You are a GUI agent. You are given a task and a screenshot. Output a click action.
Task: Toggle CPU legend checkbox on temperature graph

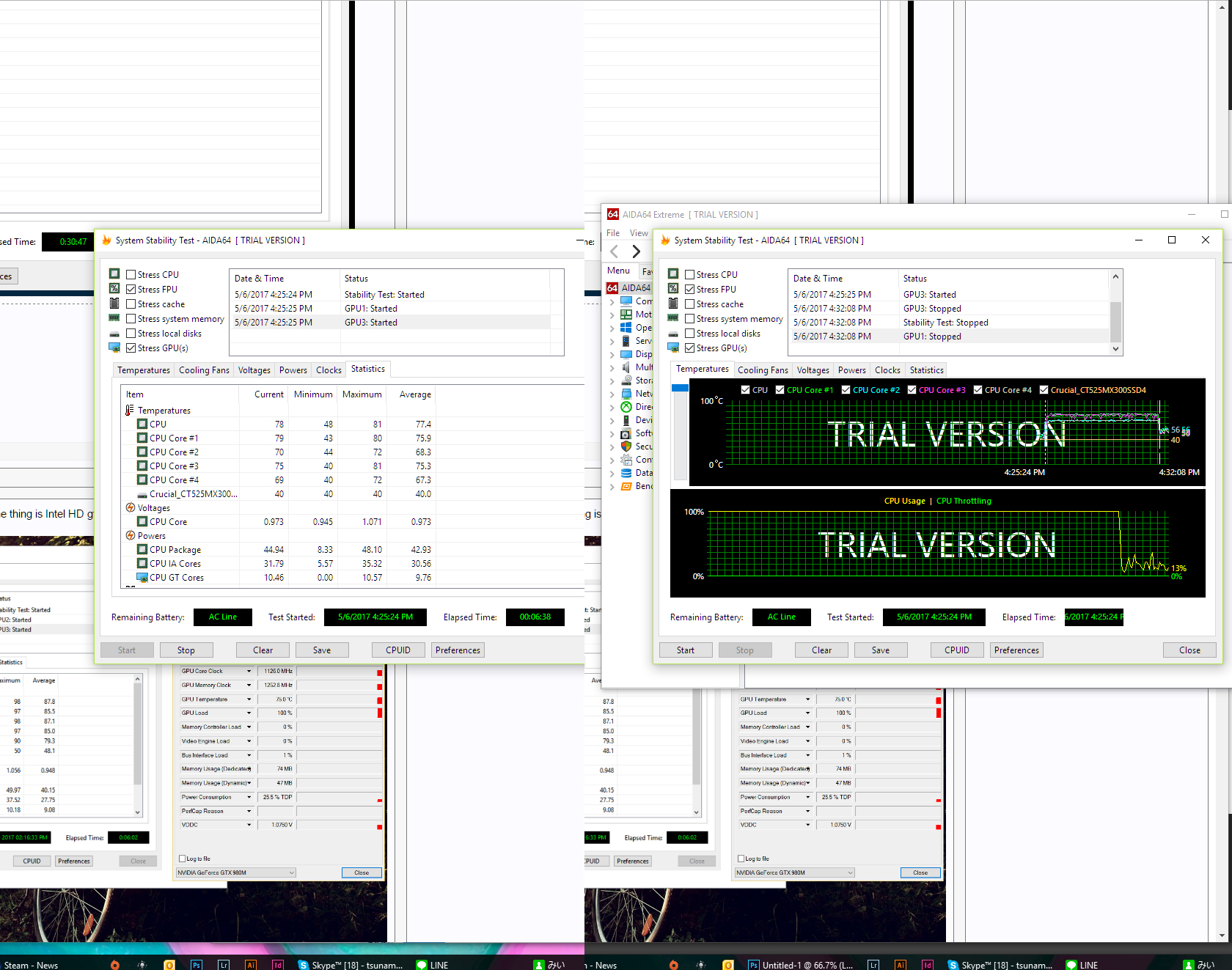(x=745, y=390)
